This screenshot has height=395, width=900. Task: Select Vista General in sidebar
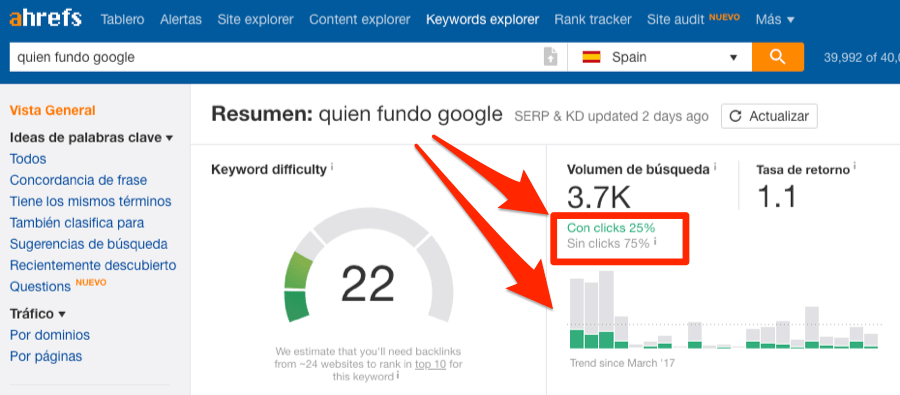(x=53, y=110)
